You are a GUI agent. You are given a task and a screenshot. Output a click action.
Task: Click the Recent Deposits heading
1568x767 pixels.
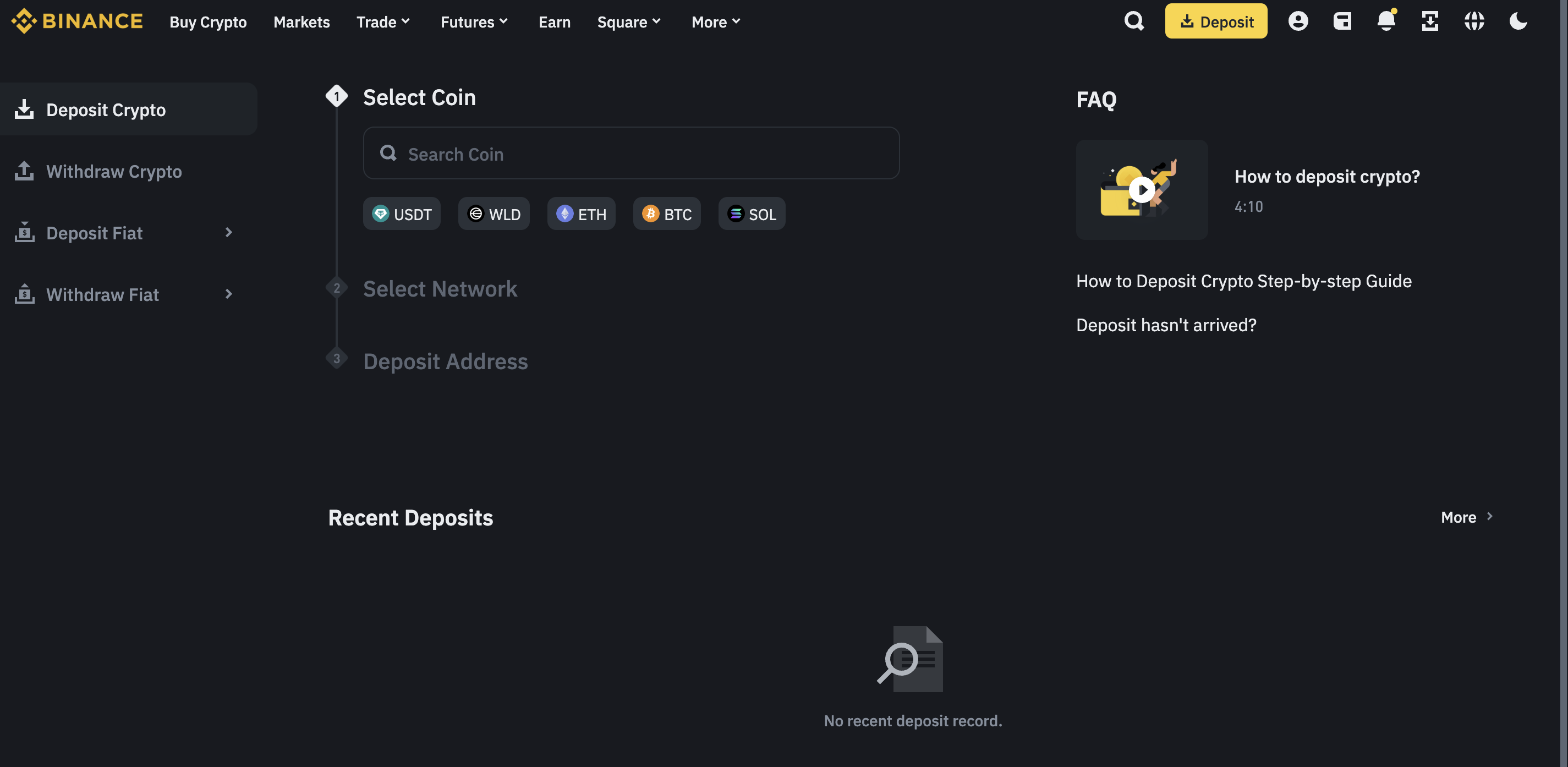(410, 518)
